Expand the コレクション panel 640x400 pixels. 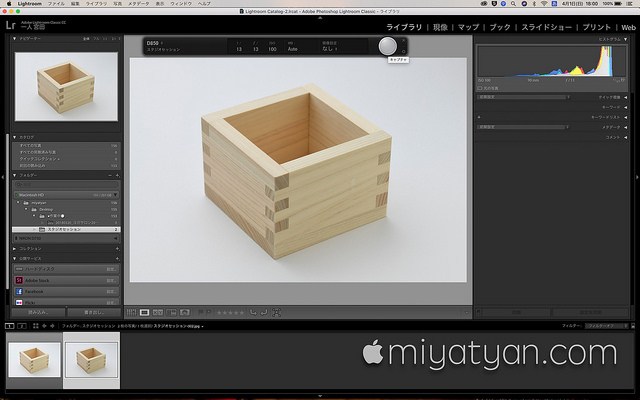click(x=15, y=248)
